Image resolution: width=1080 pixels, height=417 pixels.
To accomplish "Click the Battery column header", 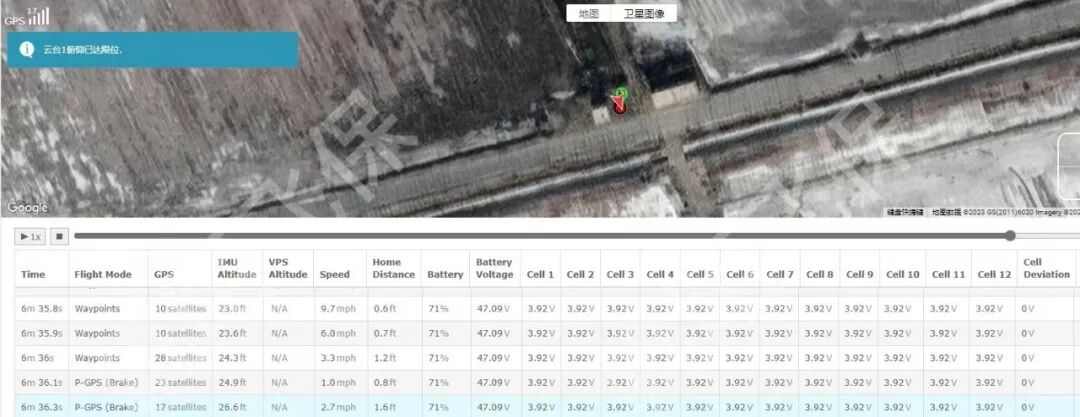I will coord(445,274).
